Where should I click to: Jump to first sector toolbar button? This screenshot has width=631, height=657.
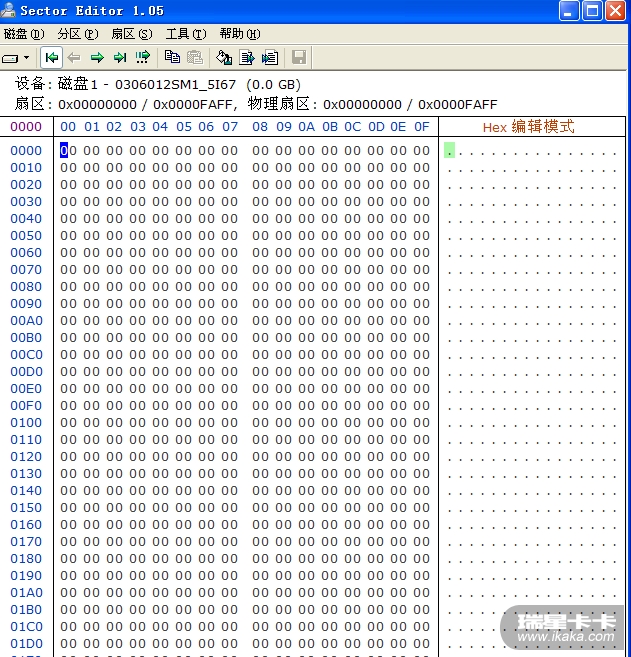tap(51, 57)
